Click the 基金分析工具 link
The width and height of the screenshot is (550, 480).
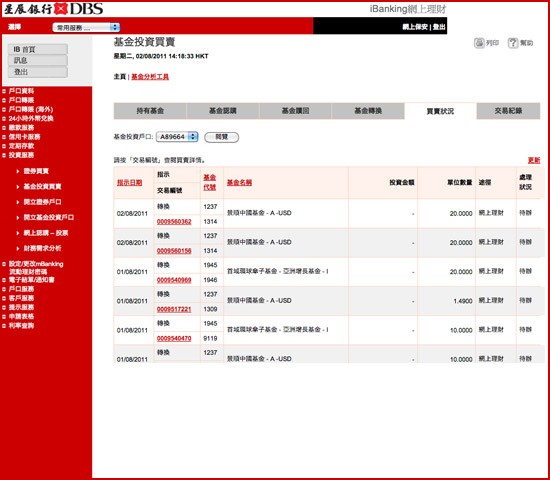(x=150, y=76)
